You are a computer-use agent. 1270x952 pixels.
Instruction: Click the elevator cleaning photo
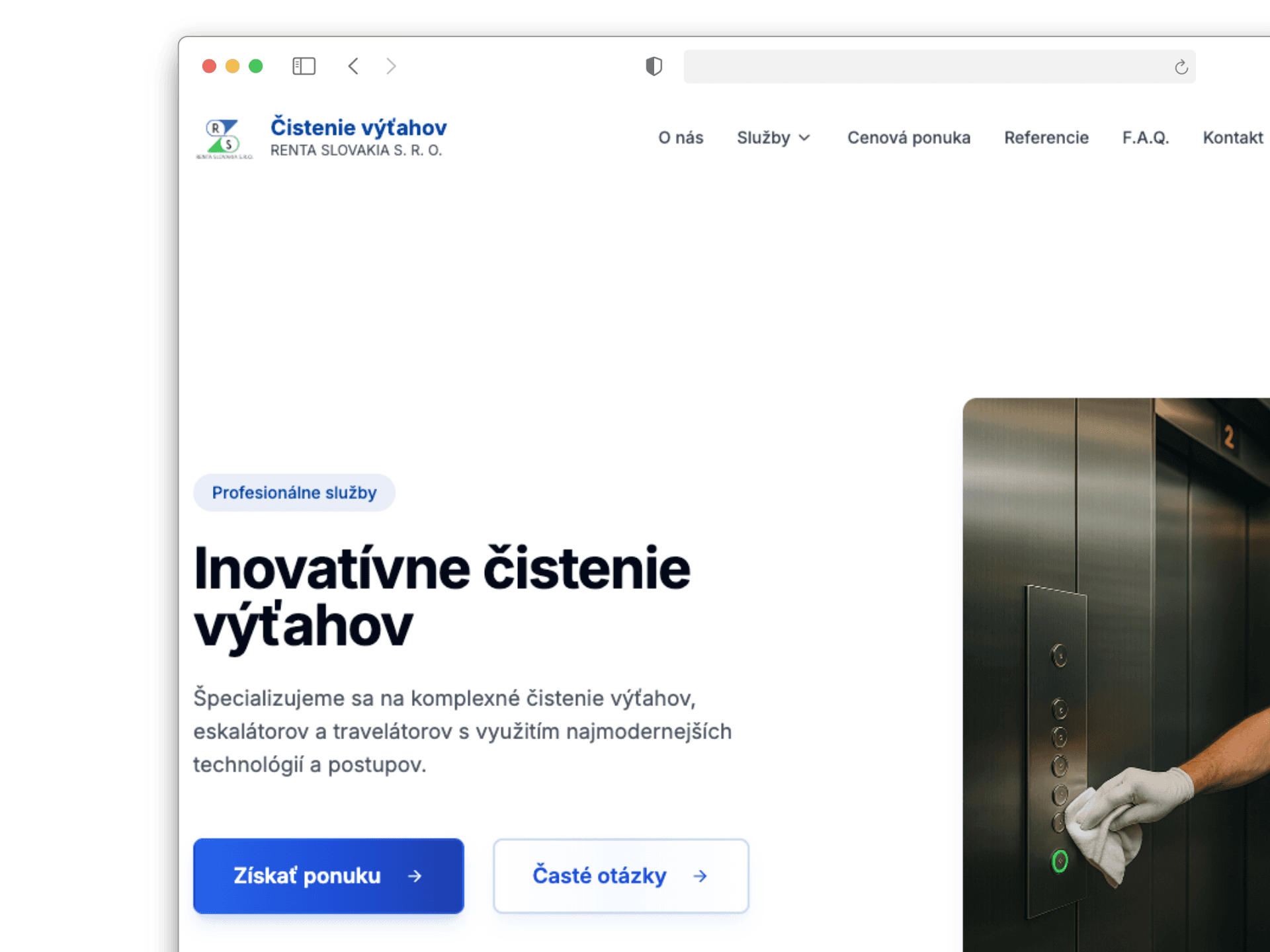(x=1117, y=674)
